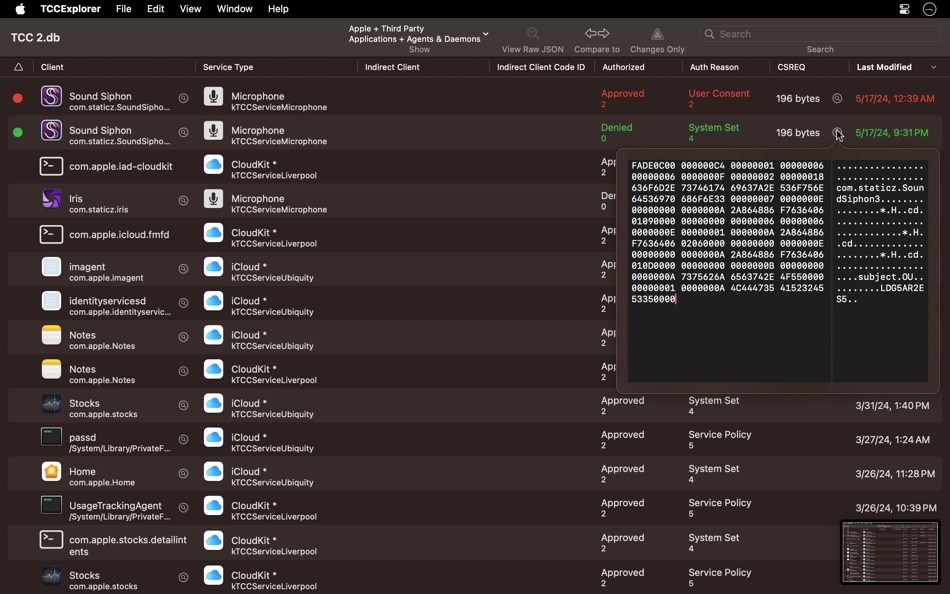Click the red change dot on Sound Siphon

pos(18,98)
